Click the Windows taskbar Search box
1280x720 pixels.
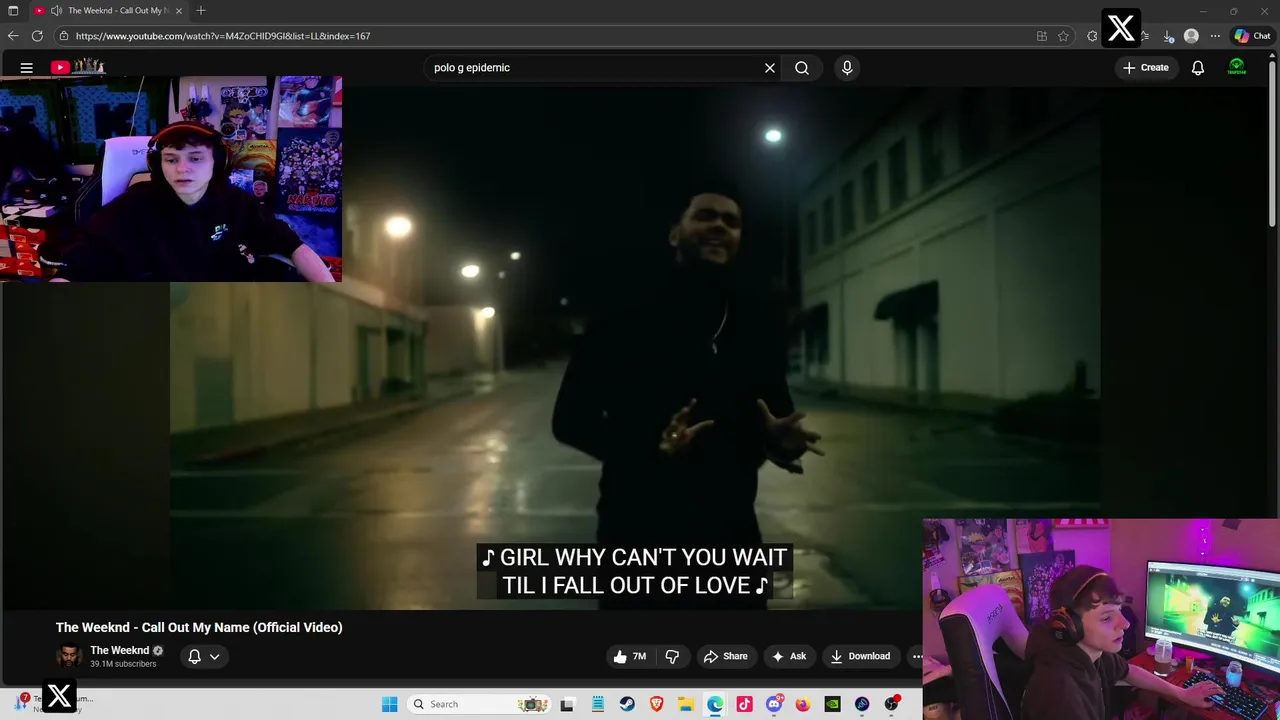(x=479, y=704)
